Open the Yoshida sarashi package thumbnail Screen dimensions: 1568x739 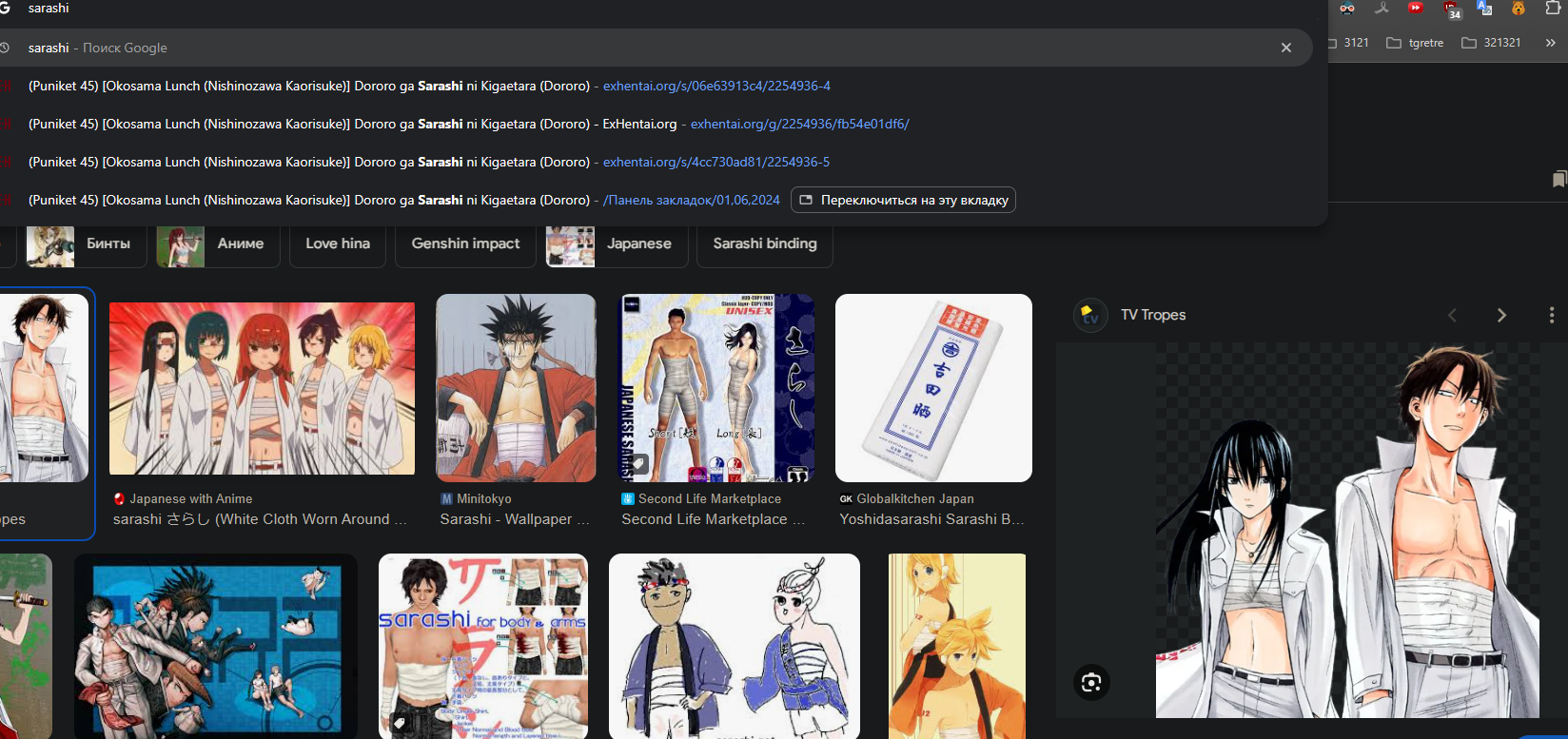[933, 388]
